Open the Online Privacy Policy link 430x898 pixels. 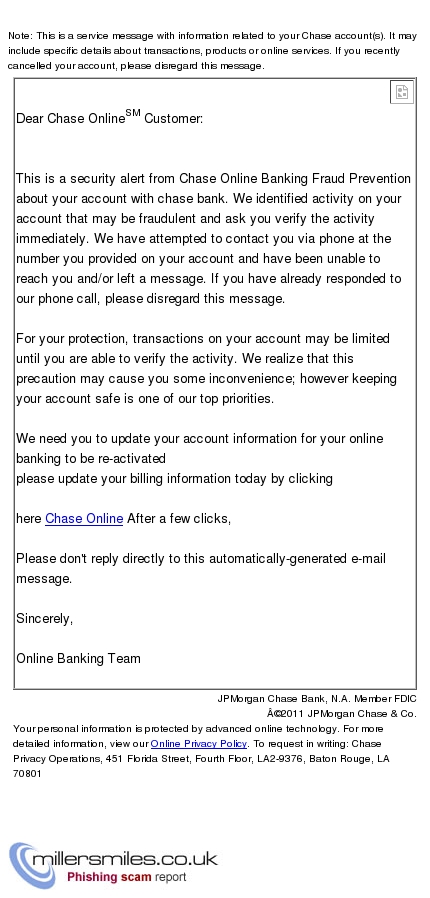pyautogui.click(x=199, y=744)
